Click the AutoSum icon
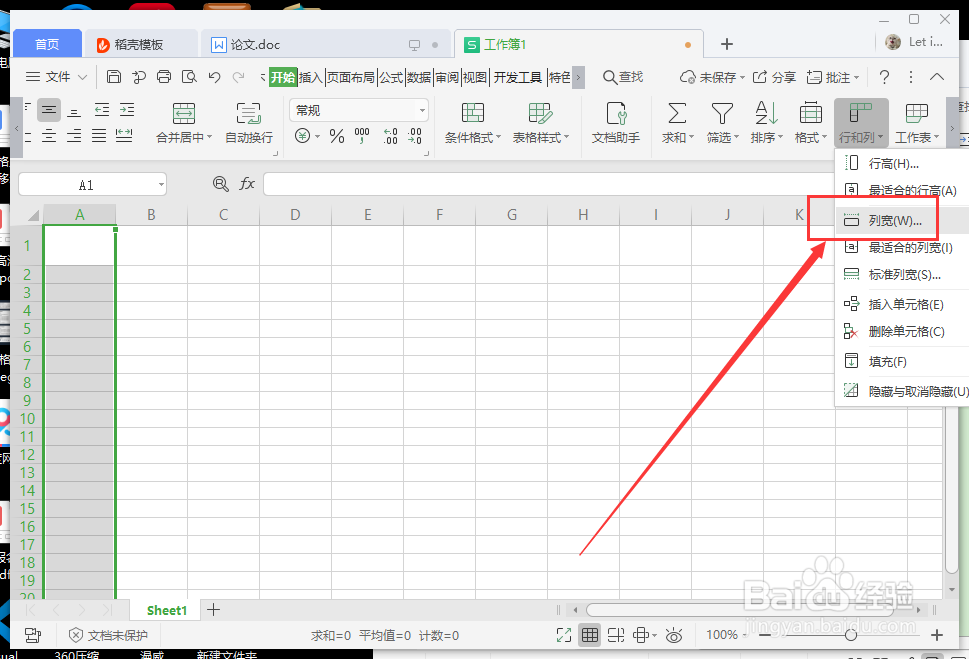Image resolution: width=969 pixels, height=659 pixels. (677, 114)
